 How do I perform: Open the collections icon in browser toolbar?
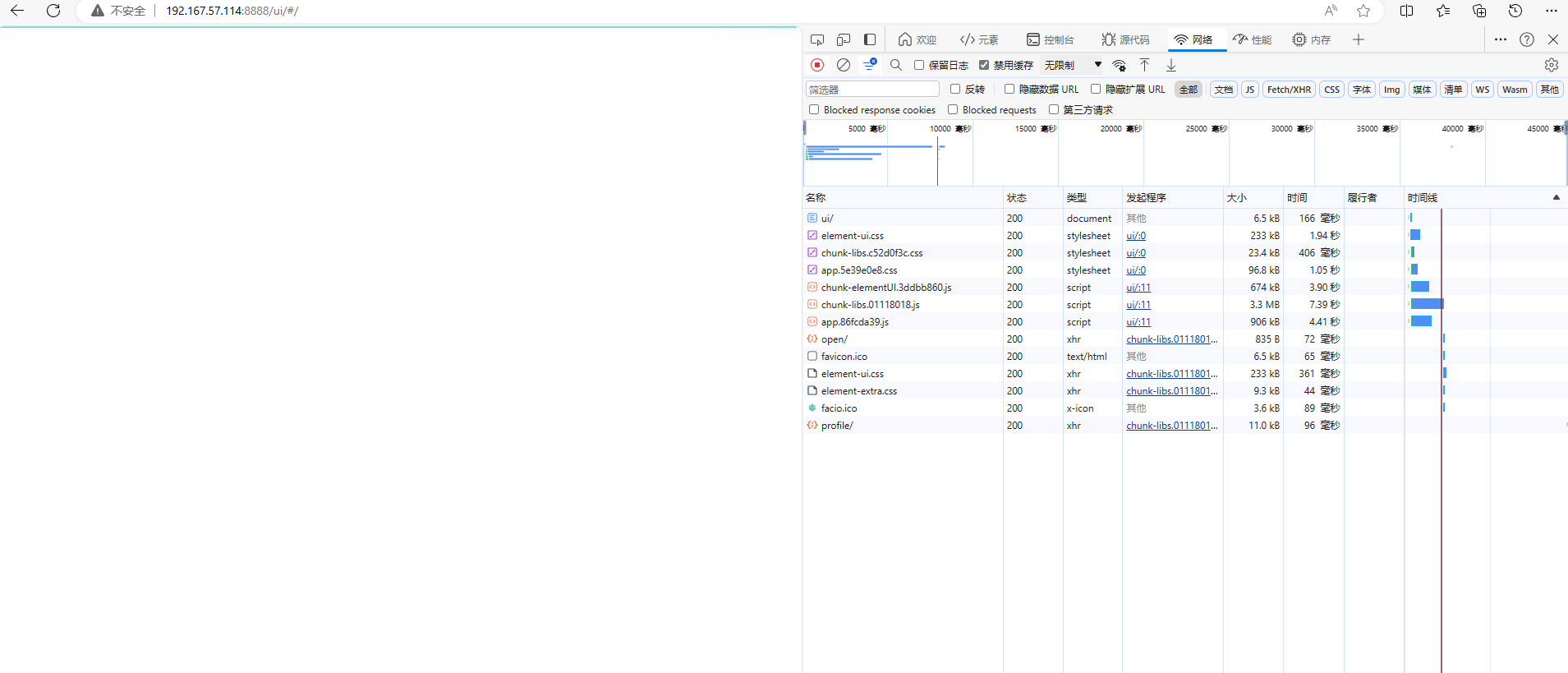[x=1479, y=11]
